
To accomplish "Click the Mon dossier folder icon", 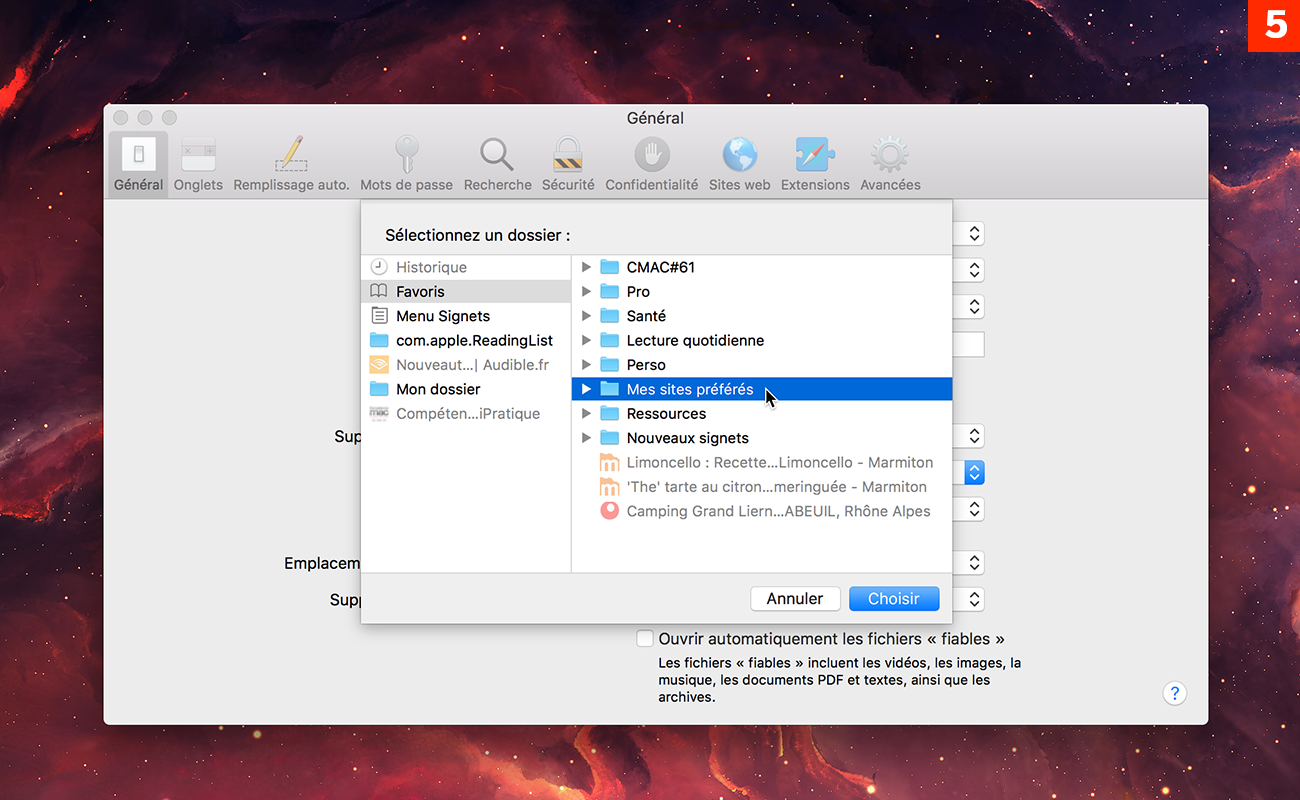I will tap(379, 389).
